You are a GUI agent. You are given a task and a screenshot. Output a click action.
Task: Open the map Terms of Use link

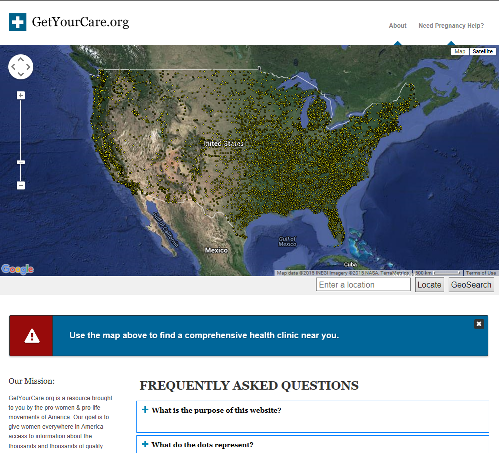(481, 273)
